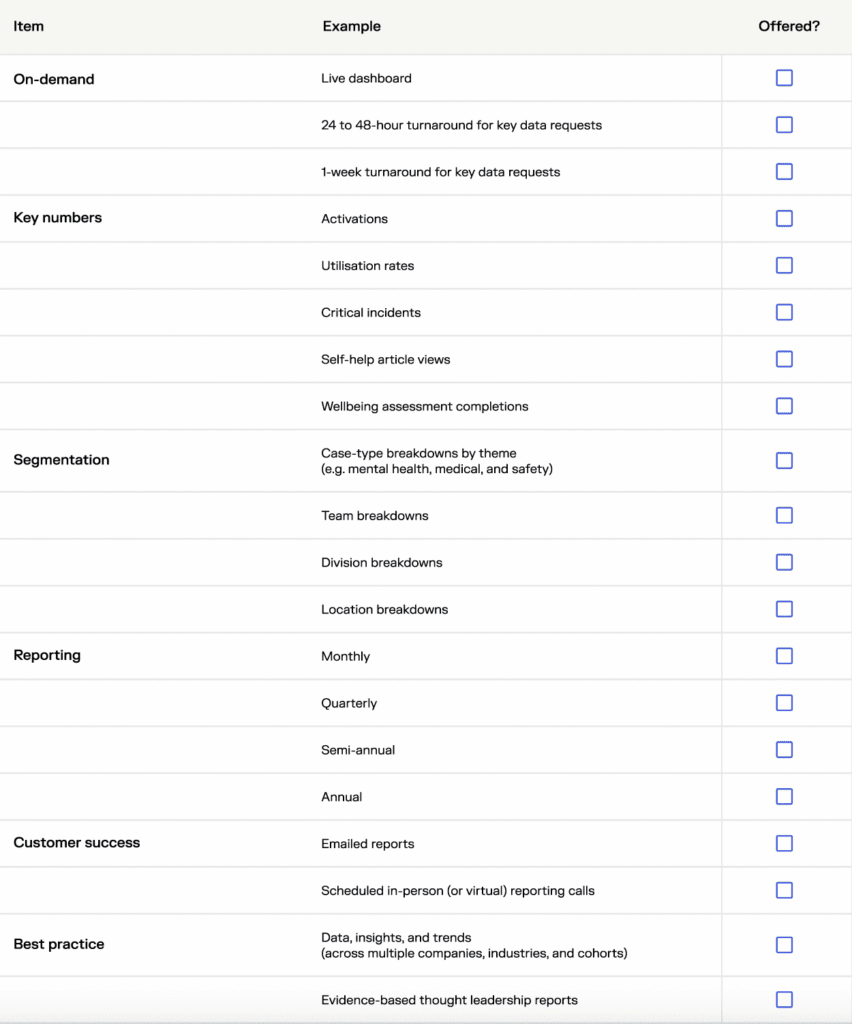
Task: Check the Semi-annual reporting box
Action: [784, 750]
